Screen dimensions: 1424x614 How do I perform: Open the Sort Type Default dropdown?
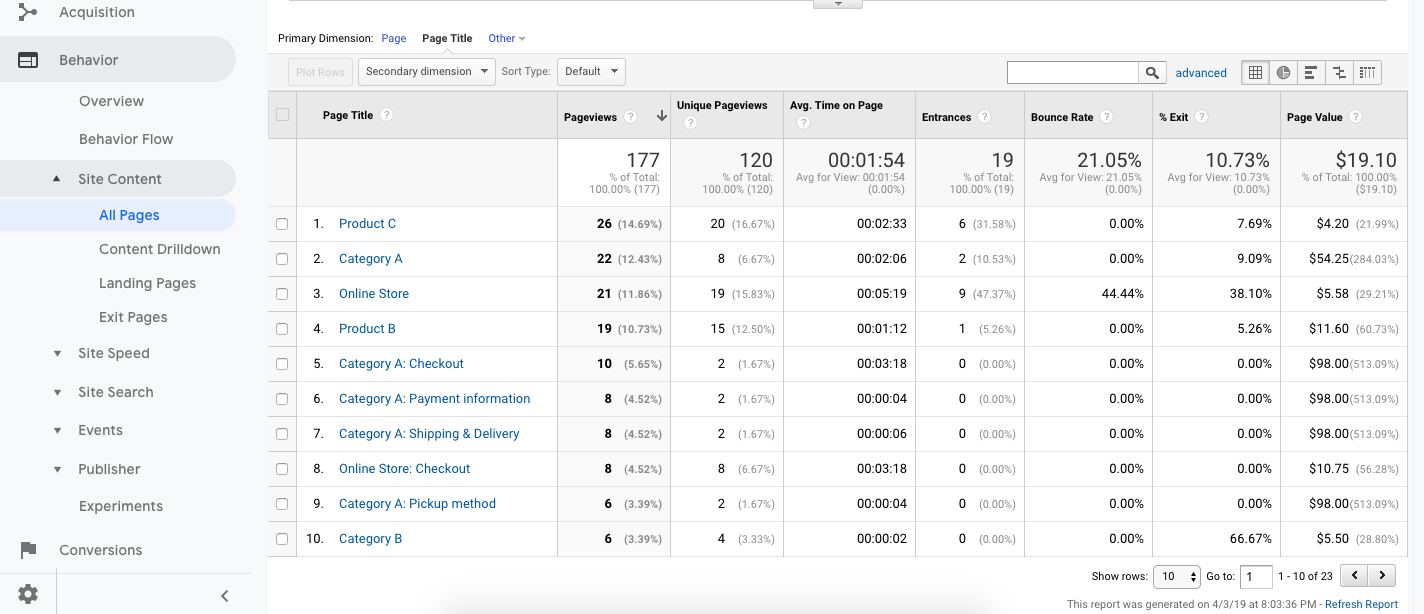(x=591, y=72)
